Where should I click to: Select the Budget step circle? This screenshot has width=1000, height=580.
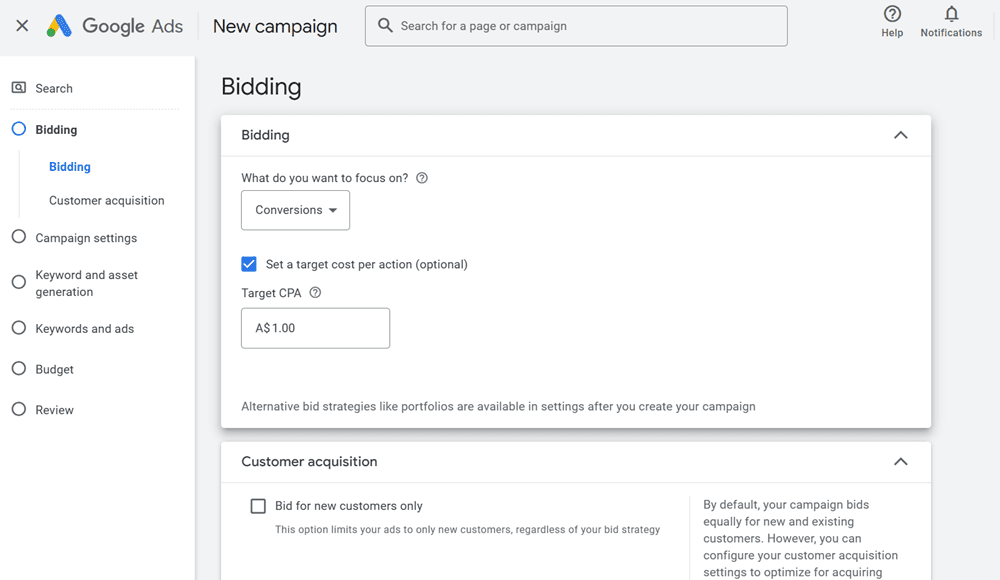(x=18, y=369)
